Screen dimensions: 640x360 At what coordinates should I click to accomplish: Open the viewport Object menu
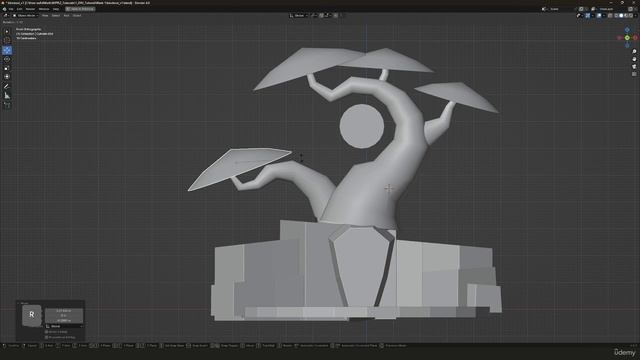tap(77, 16)
